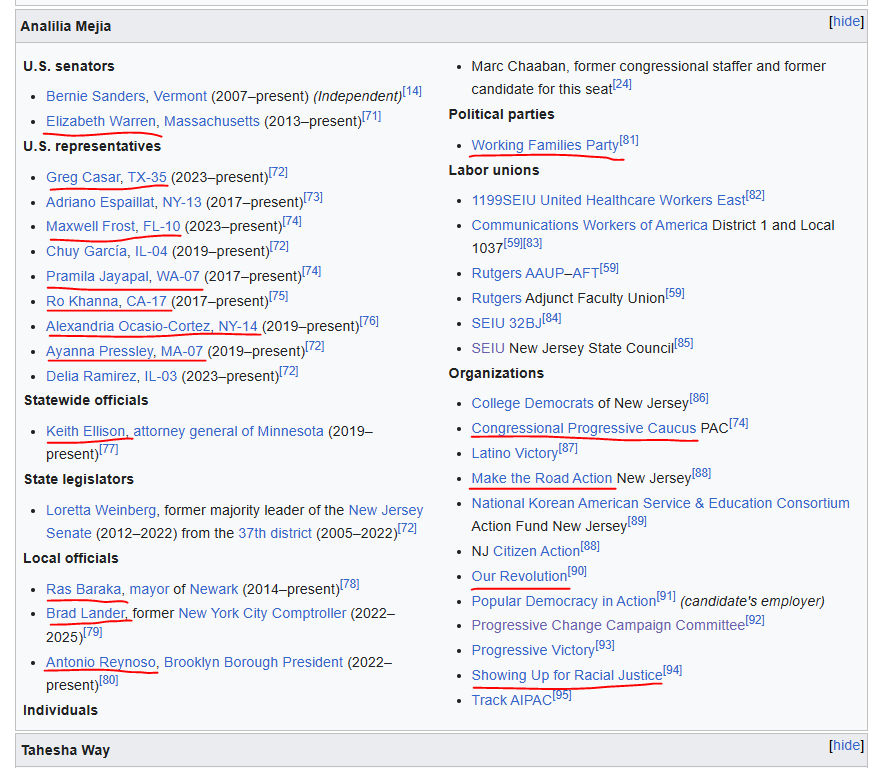Image resolution: width=885 pixels, height=768 pixels.
Task: Open the Communications Workers of America link
Action: click(590, 225)
